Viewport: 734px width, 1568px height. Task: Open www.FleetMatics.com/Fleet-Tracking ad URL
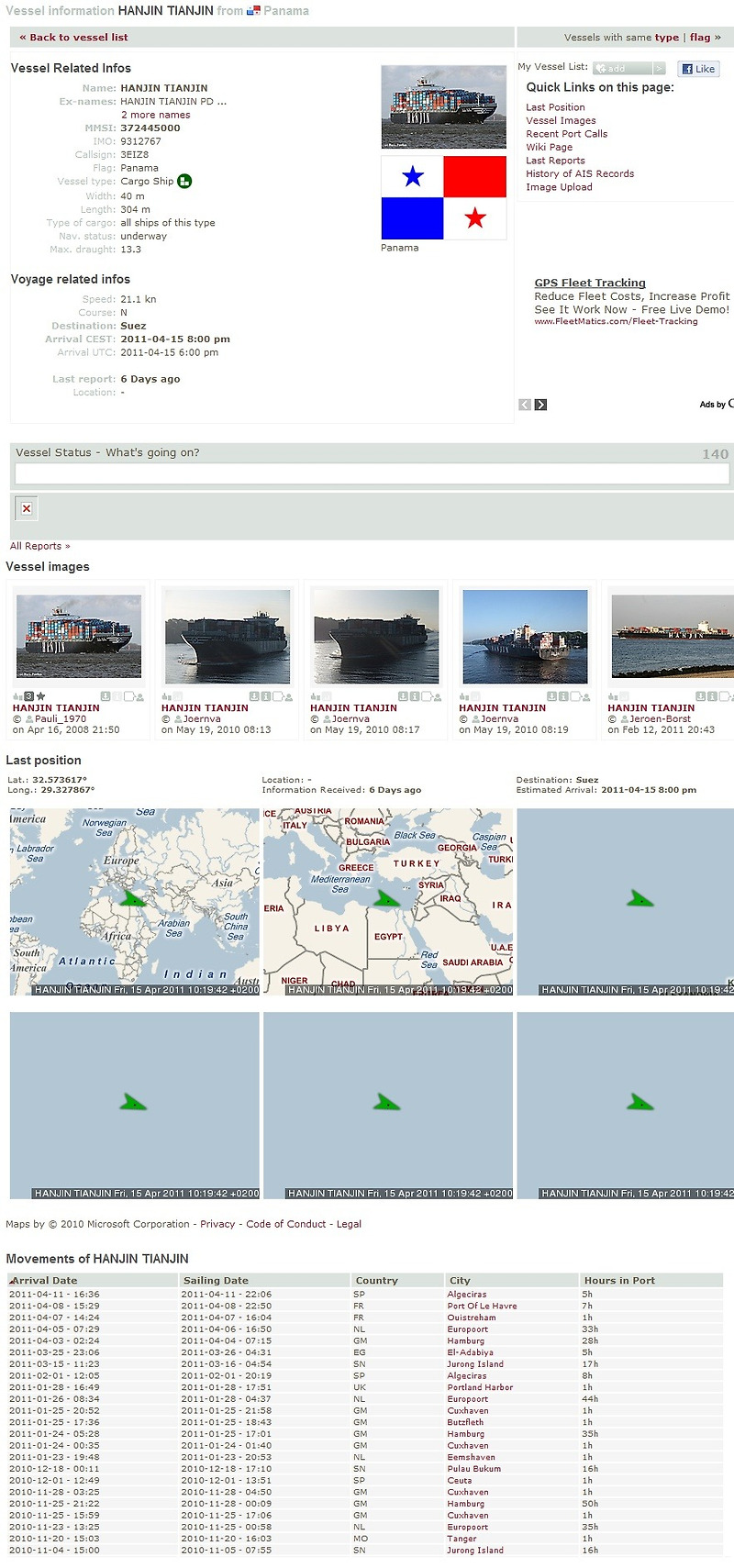(616, 321)
